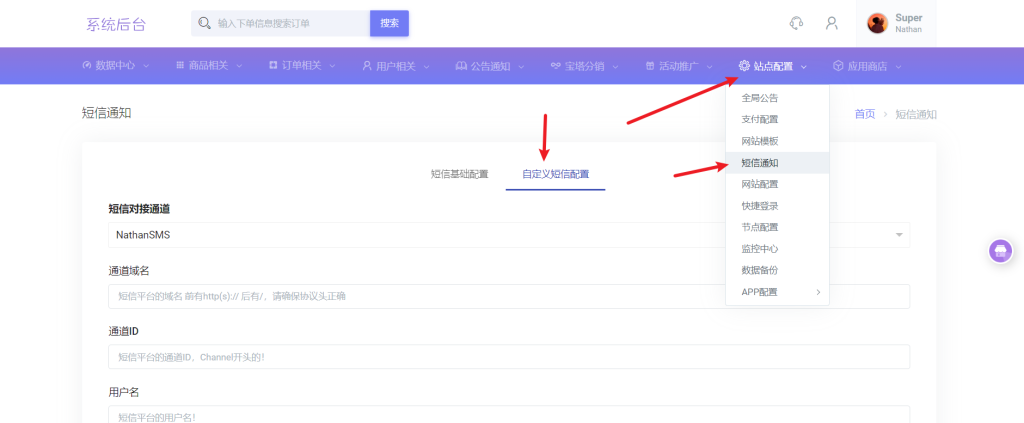Focus the 通道域名 input field
Screen dimensions: 1024x423
coord(509,296)
